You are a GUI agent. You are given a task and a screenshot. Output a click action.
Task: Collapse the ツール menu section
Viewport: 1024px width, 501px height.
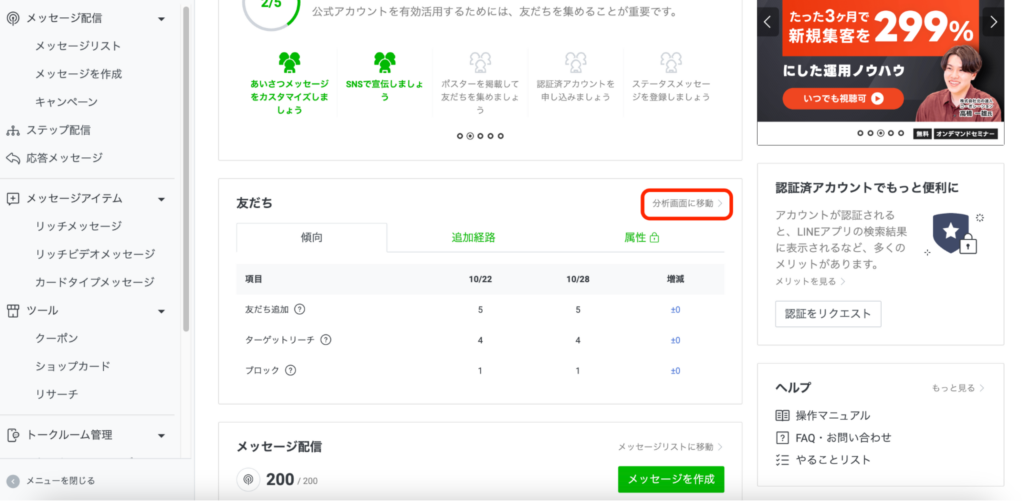coord(161,312)
